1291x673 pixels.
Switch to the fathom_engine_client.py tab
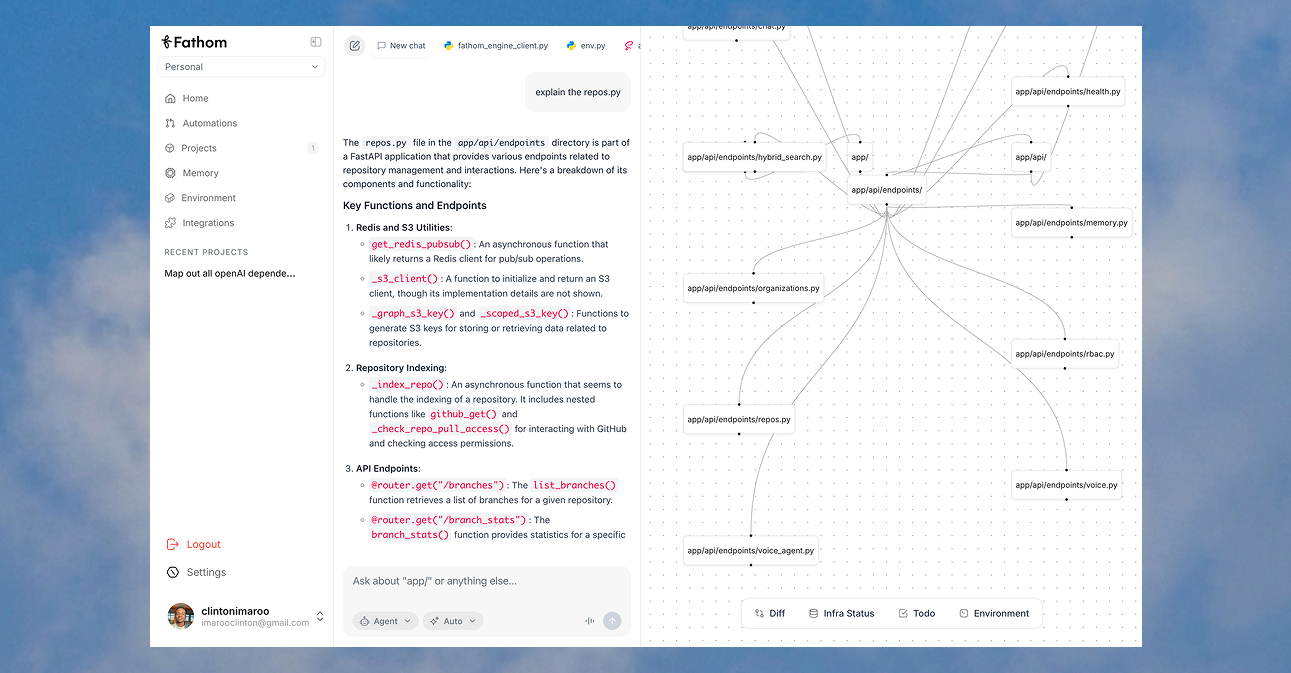coord(496,46)
